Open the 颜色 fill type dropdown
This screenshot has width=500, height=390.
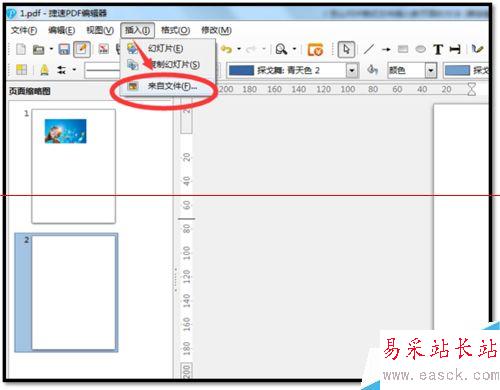point(431,70)
